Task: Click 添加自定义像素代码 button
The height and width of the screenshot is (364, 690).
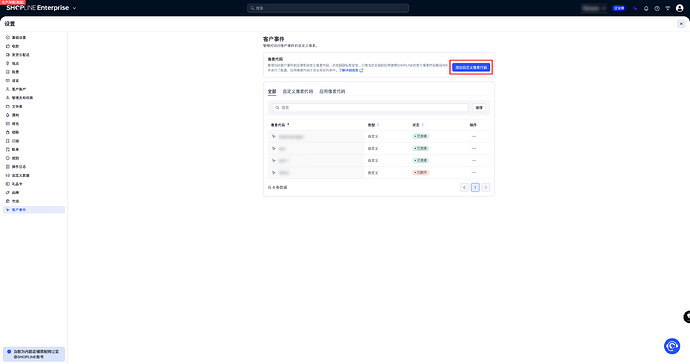Action: (471, 67)
